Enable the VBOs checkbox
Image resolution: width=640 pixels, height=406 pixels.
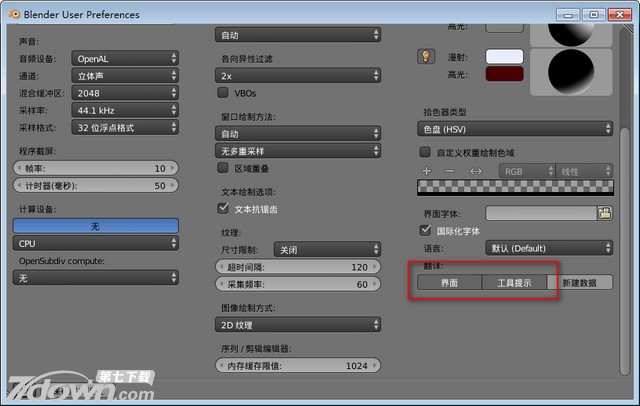(223, 93)
